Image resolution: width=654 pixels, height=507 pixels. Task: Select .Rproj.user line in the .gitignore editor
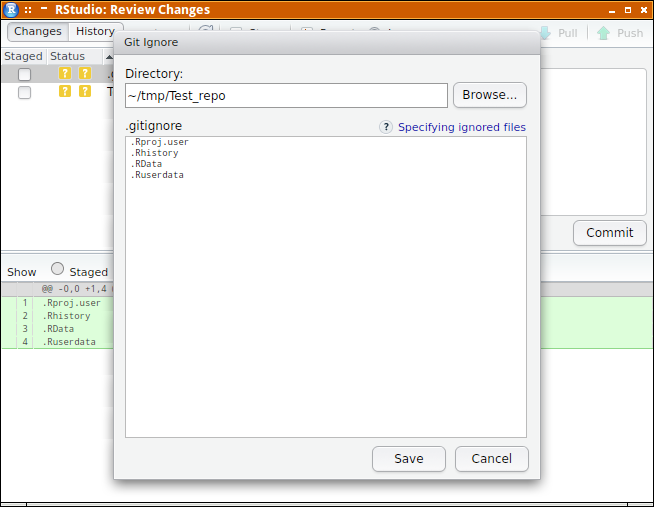tap(159, 142)
